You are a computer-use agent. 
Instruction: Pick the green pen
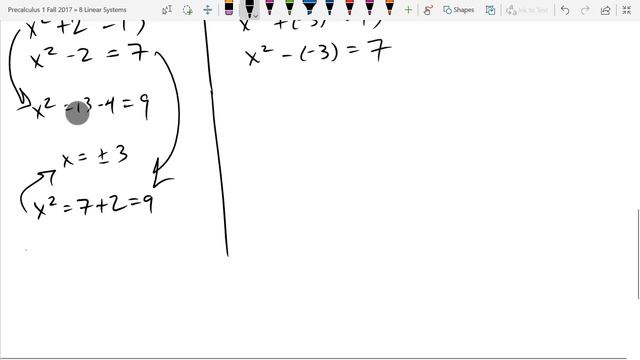[x=289, y=8]
